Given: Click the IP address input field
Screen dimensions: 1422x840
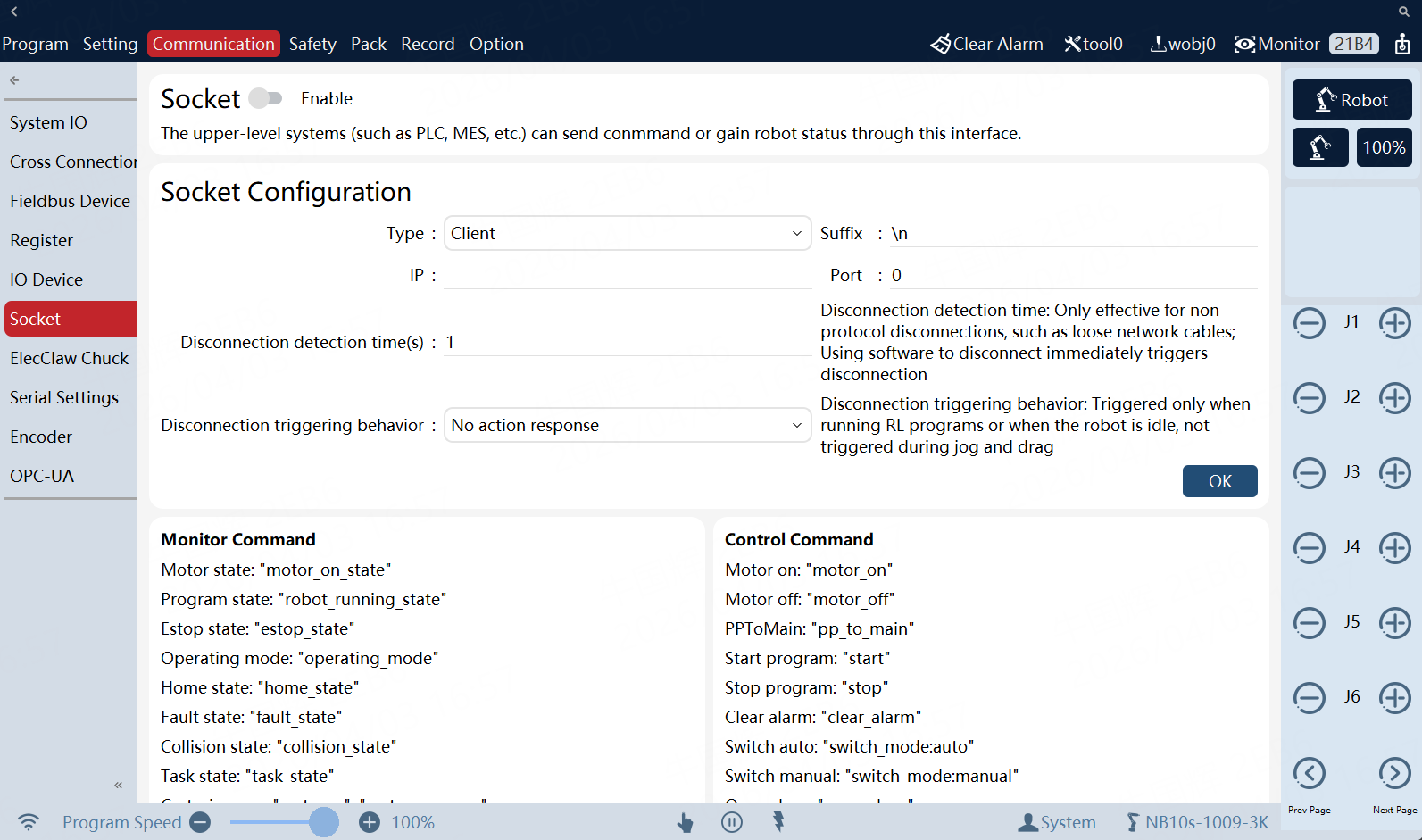Looking at the screenshot, I should pos(627,275).
